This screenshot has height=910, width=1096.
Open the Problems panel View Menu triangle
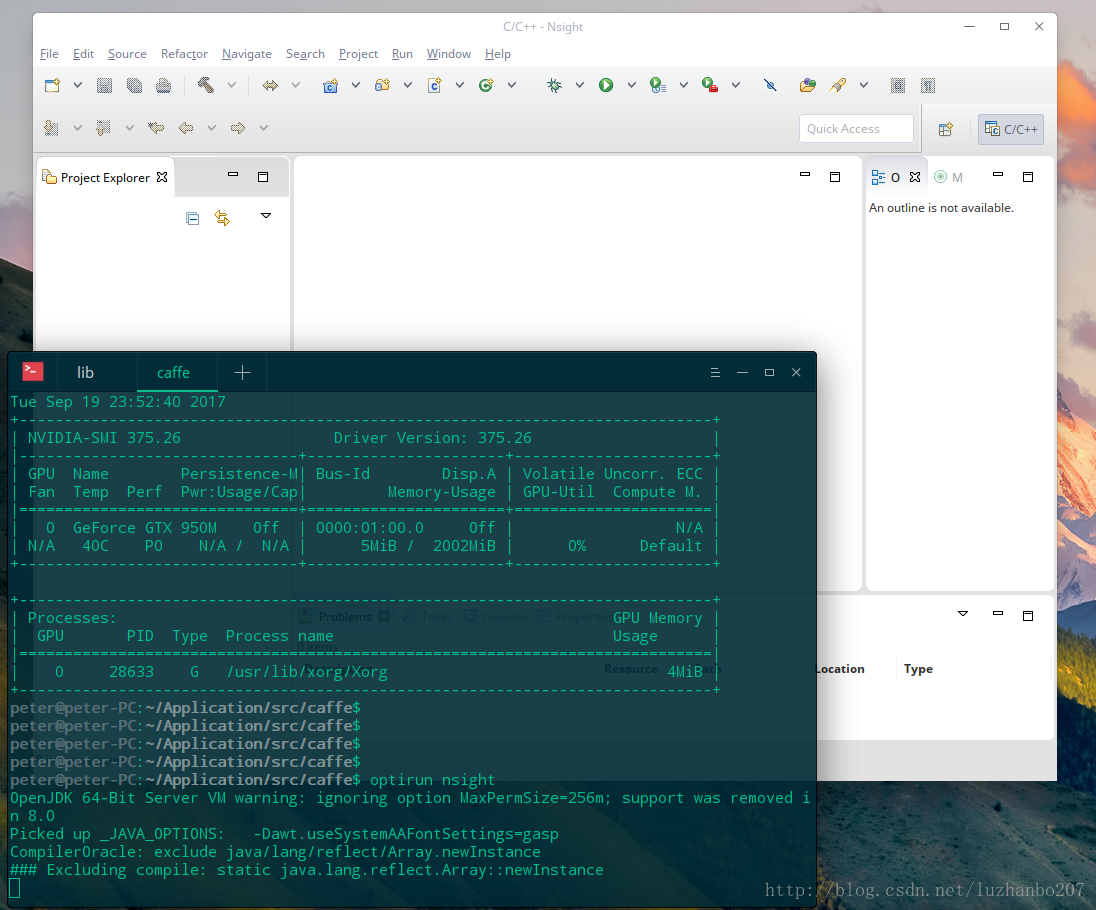[962, 614]
